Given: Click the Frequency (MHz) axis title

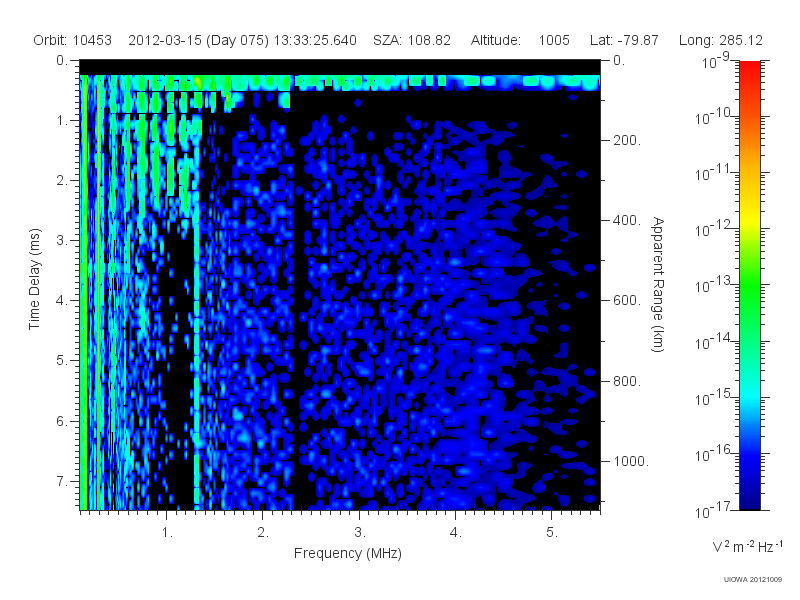Looking at the screenshot, I should pyautogui.click(x=347, y=554).
